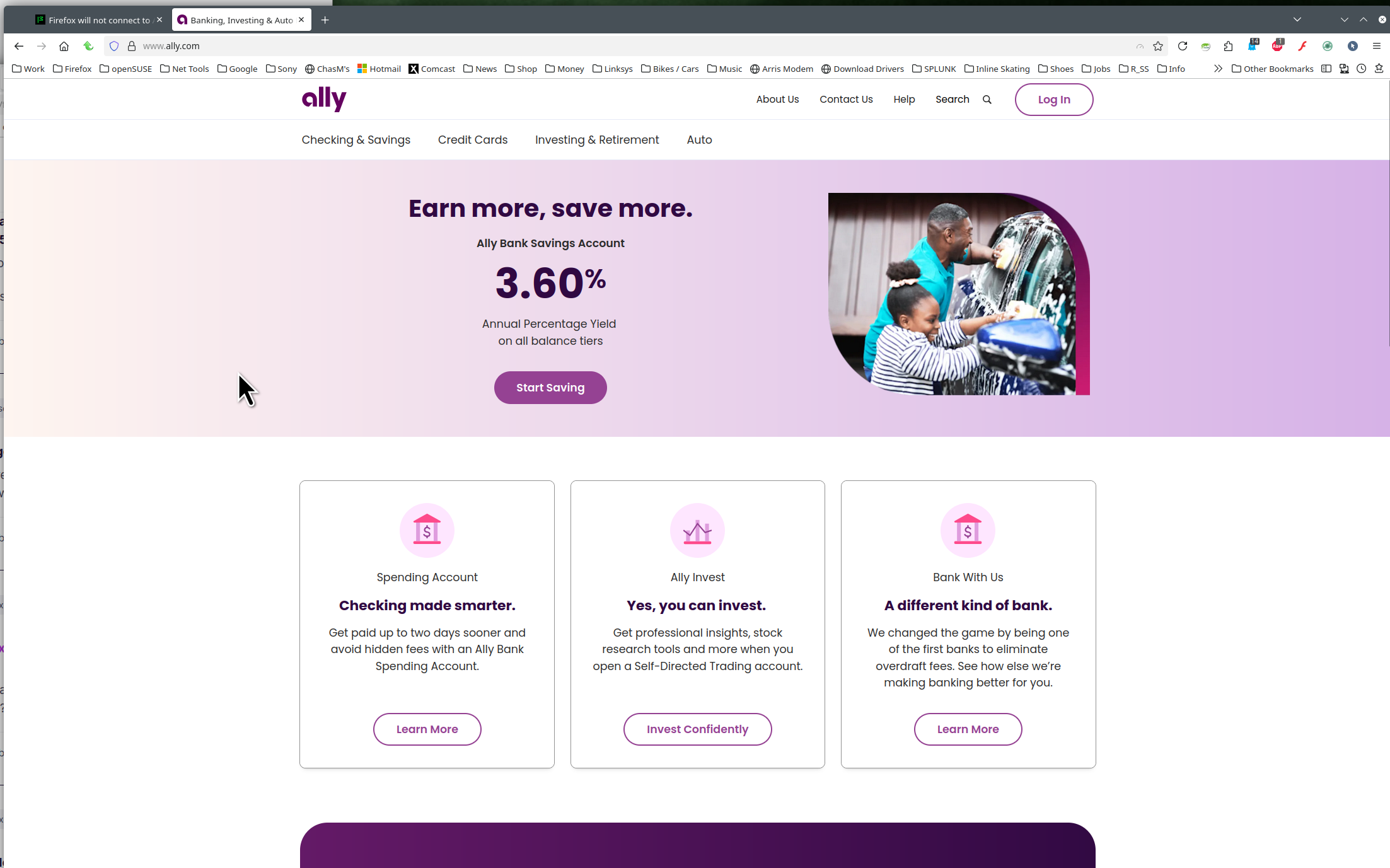Expand Checking & Savings menu

356,140
